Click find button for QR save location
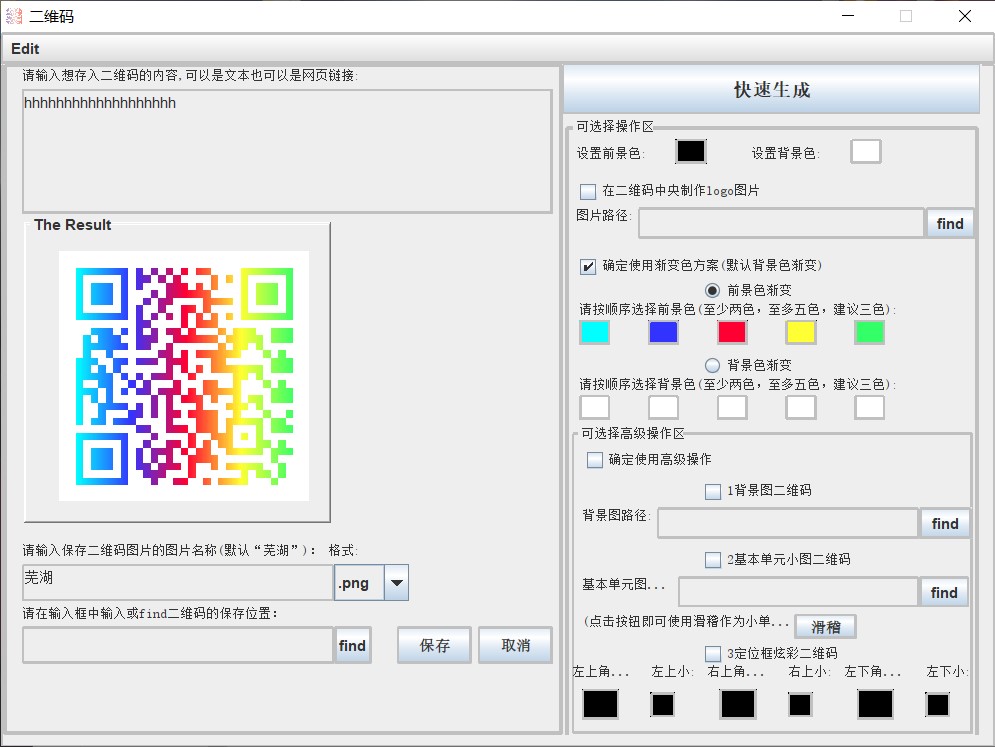Screen dimensions: 995x747 coord(352,645)
